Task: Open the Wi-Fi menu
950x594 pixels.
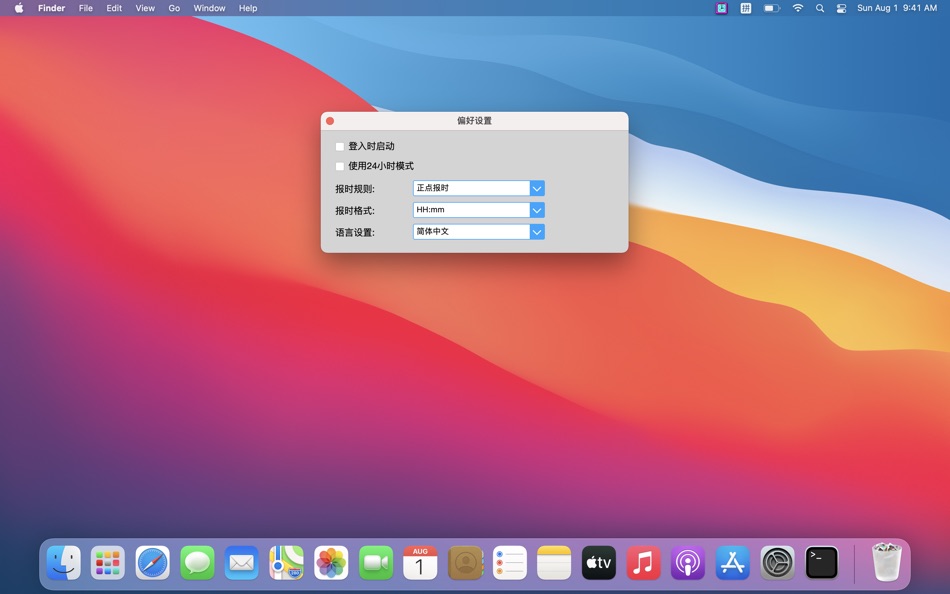Action: [x=798, y=8]
